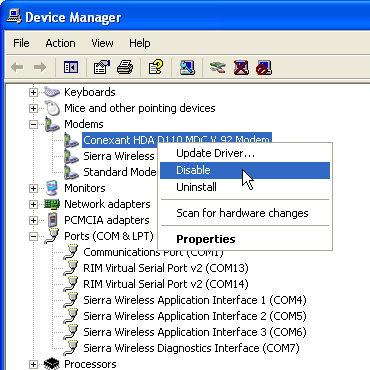Choose Update Driver from context menu
This screenshot has height=370, width=370.
pyautogui.click(x=245, y=154)
